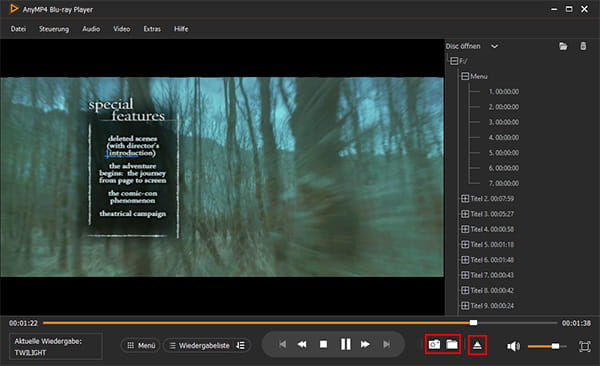Fast forward the video
600x366 pixels.
click(365, 345)
